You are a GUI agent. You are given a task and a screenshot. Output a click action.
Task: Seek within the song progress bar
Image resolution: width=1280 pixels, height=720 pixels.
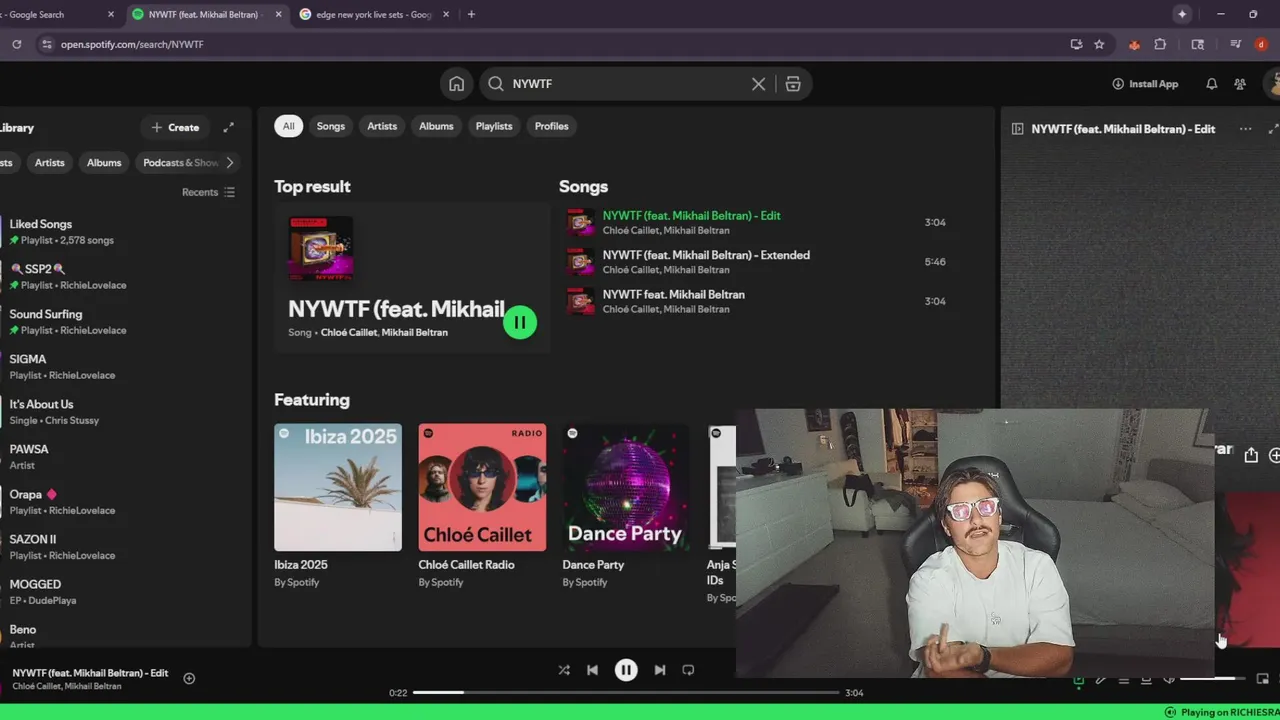click(626, 692)
